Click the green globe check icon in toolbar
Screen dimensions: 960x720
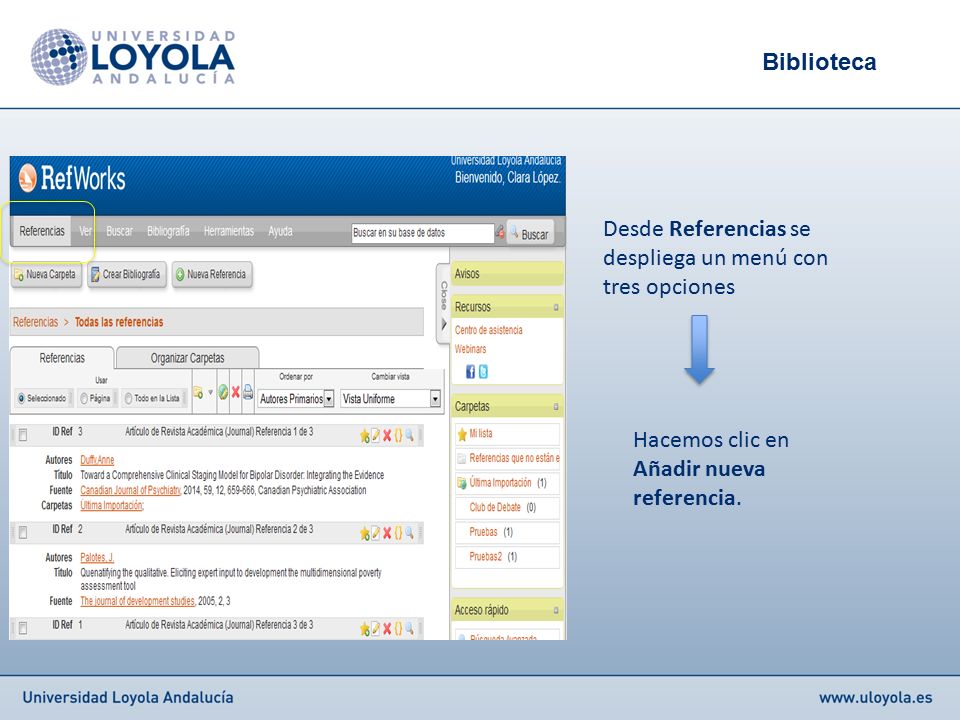(x=223, y=392)
